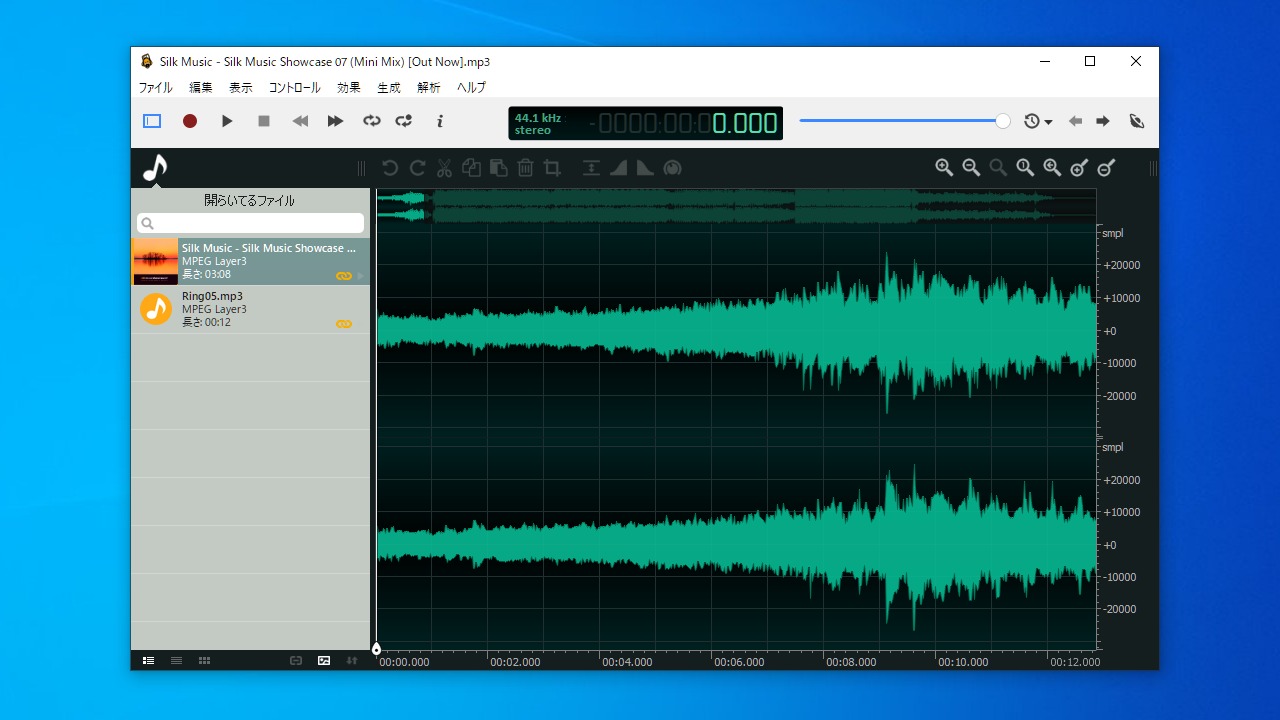This screenshot has width=1280, height=720.
Task: Click the sort order arrows icon
Action: point(352,661)
